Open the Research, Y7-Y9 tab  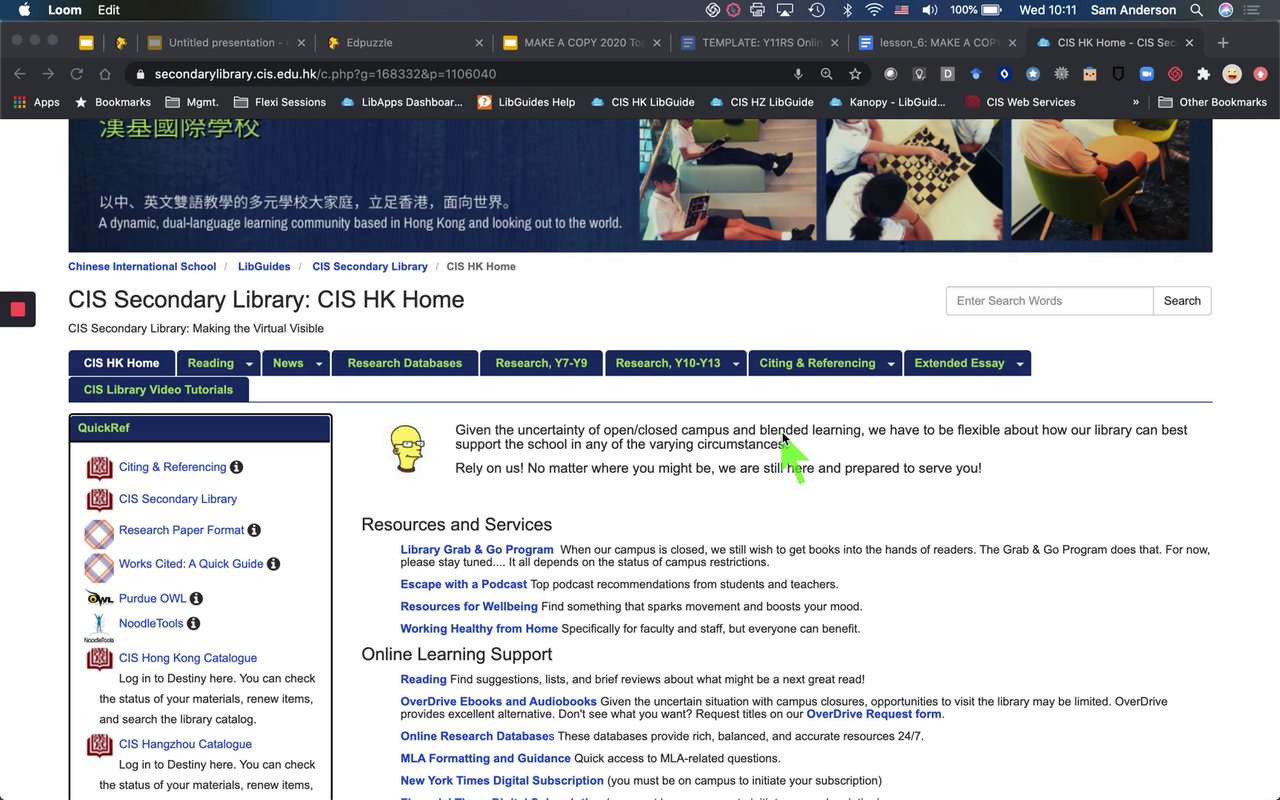(x=541, y=363)
